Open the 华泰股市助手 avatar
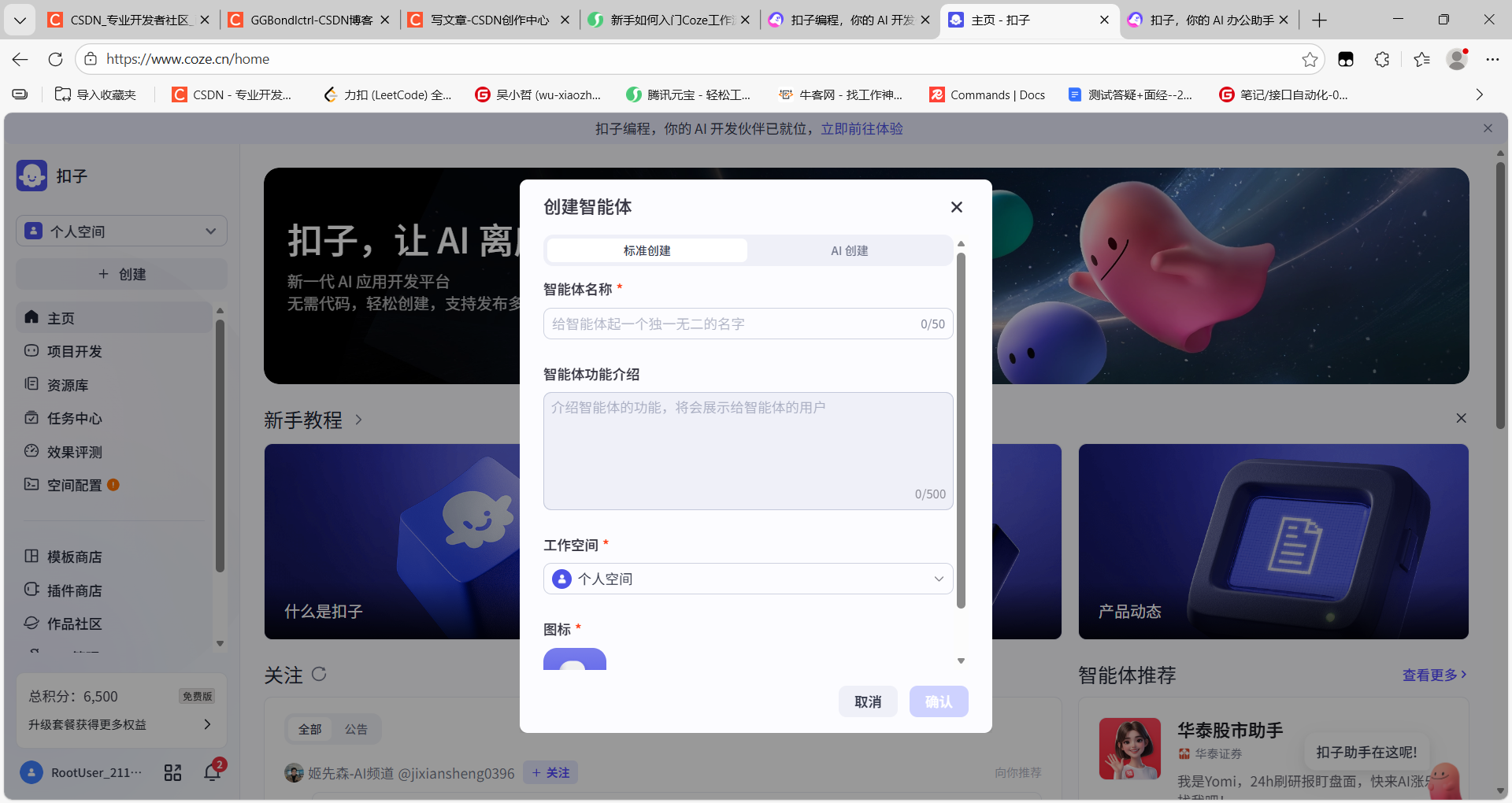 [x=1130, y=748]
